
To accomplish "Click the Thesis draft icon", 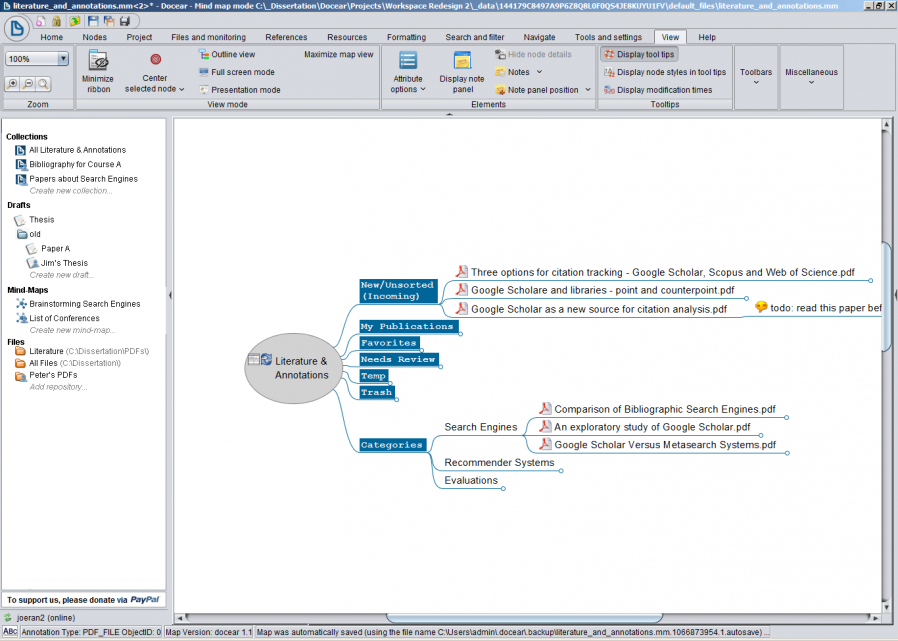I will (20, 220).
